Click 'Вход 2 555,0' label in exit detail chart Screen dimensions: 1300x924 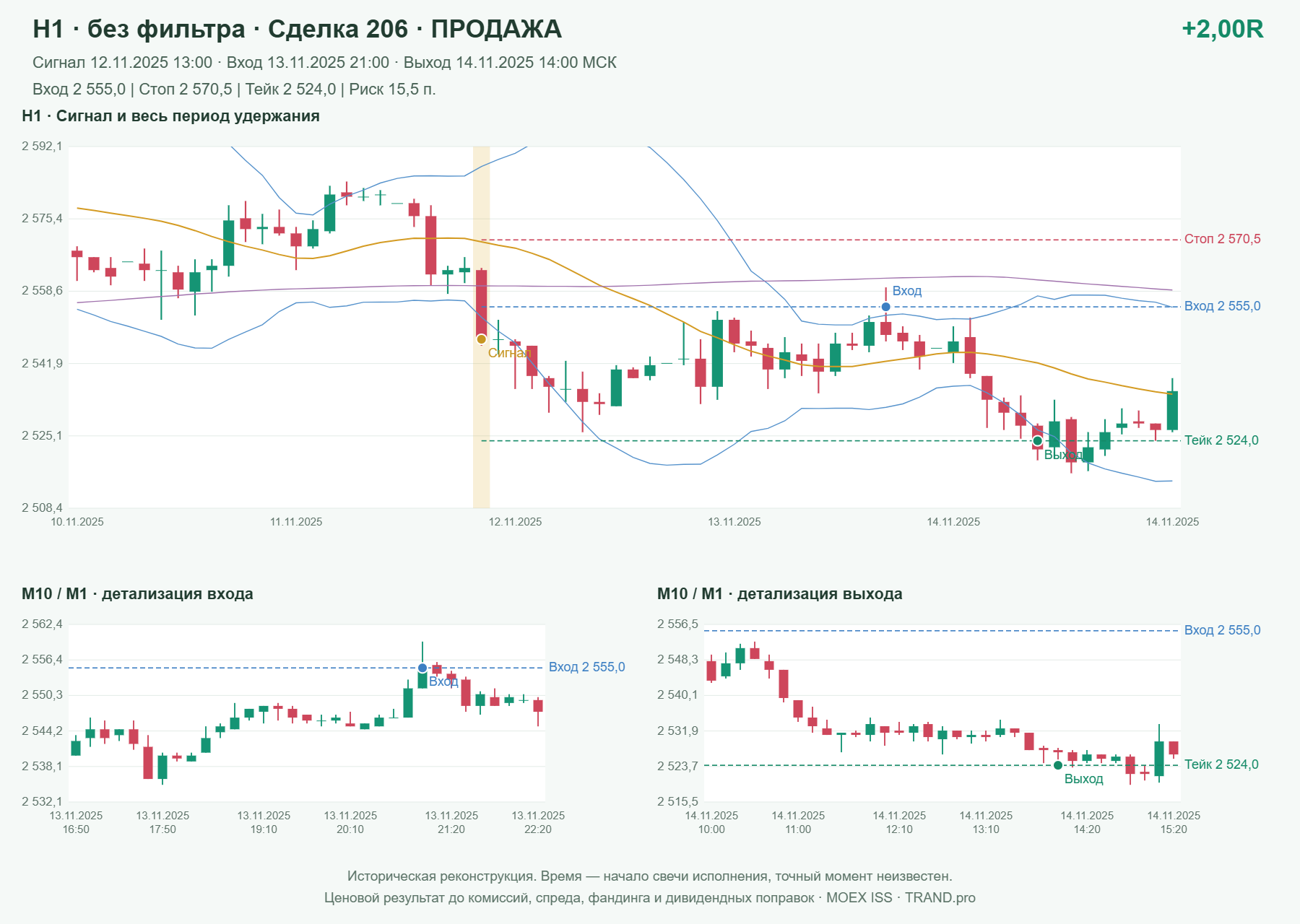coord(1222,630)
